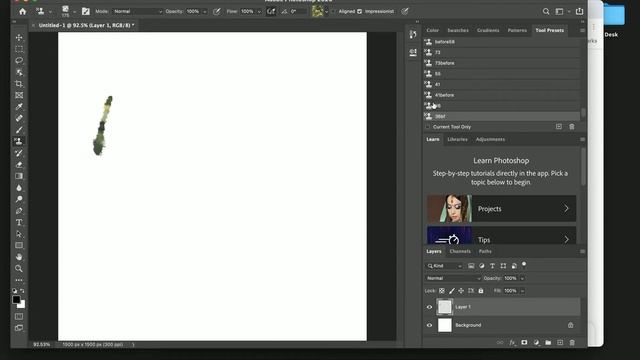Switch to the Paths tab

click(485, 251)
